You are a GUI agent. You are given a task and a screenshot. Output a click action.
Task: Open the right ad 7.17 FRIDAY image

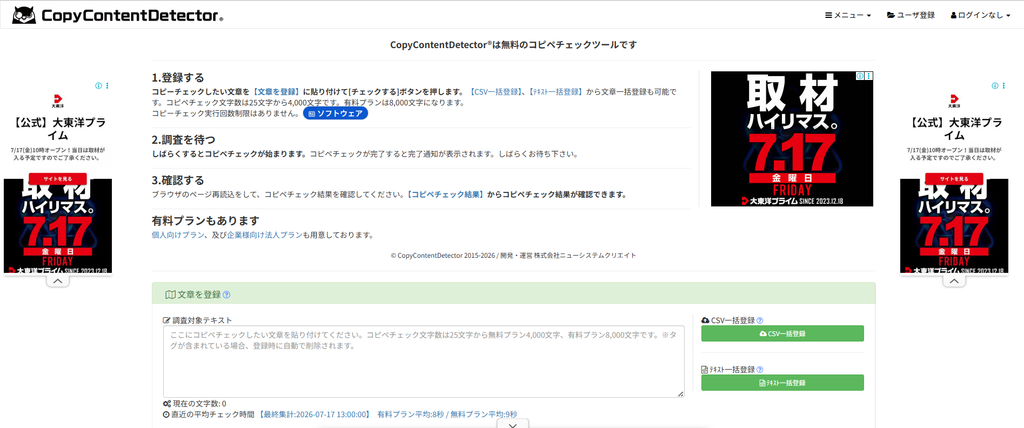pyautogui.click(x=954, y=226)
